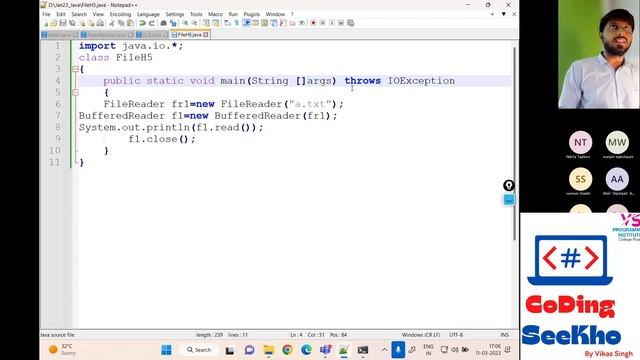Screen dimensions: 640x360
Task: Create a new file with the New icon
Action: (x=45, y=23)
